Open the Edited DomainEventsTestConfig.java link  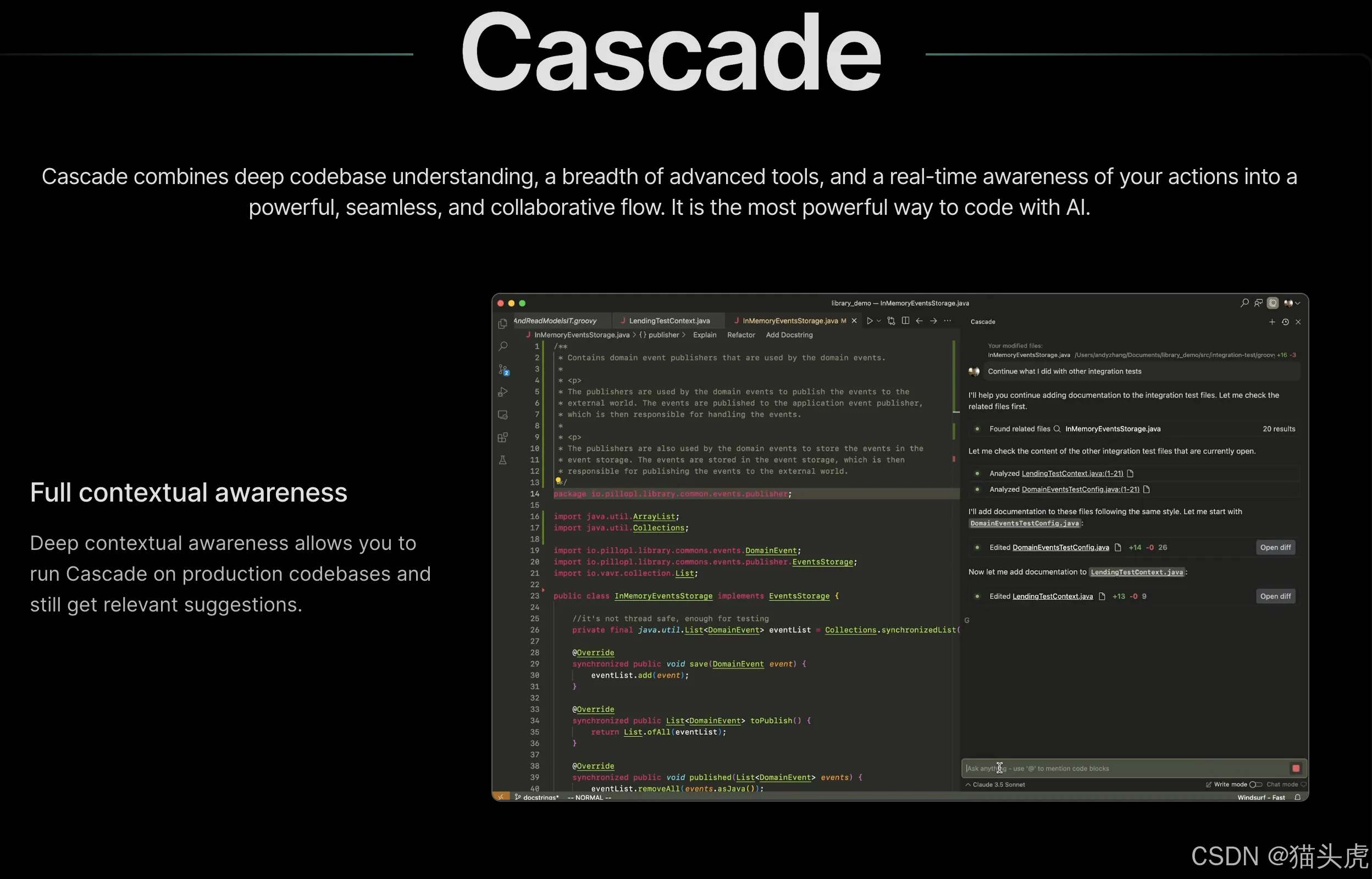coord(1061,547)
